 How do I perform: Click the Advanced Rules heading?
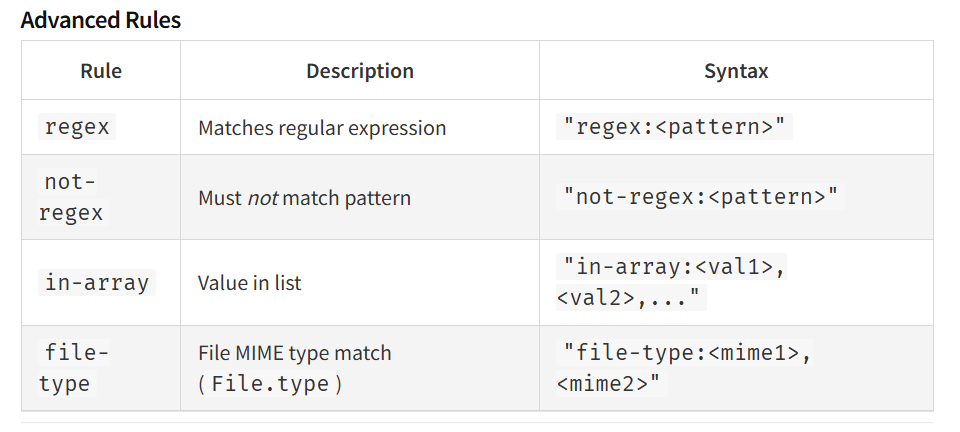pos(100,20)
